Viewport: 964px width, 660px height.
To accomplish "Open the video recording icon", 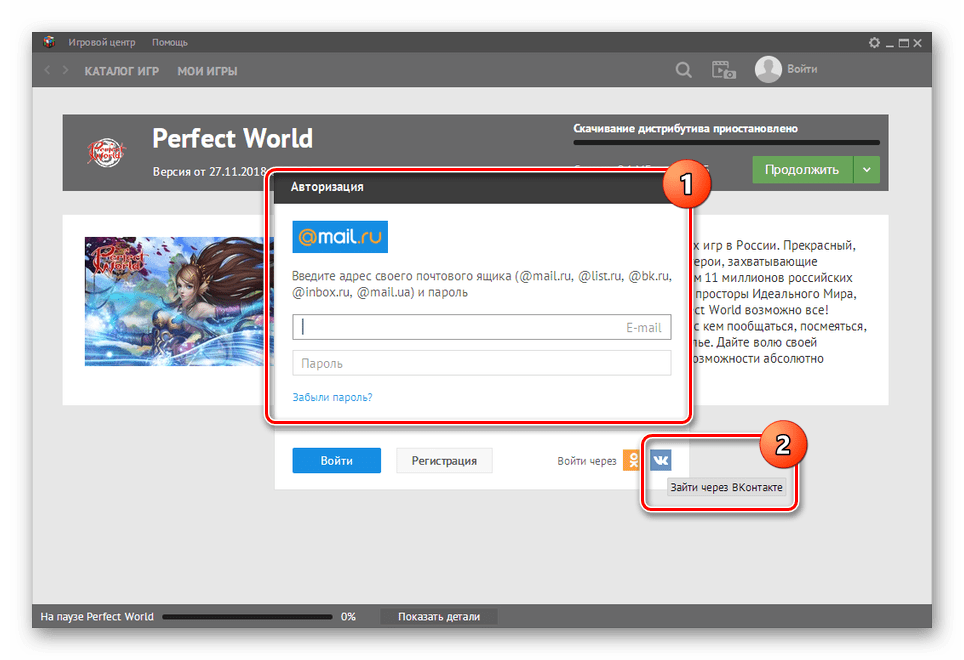I will pyautogui.click(x=724, y=70).
